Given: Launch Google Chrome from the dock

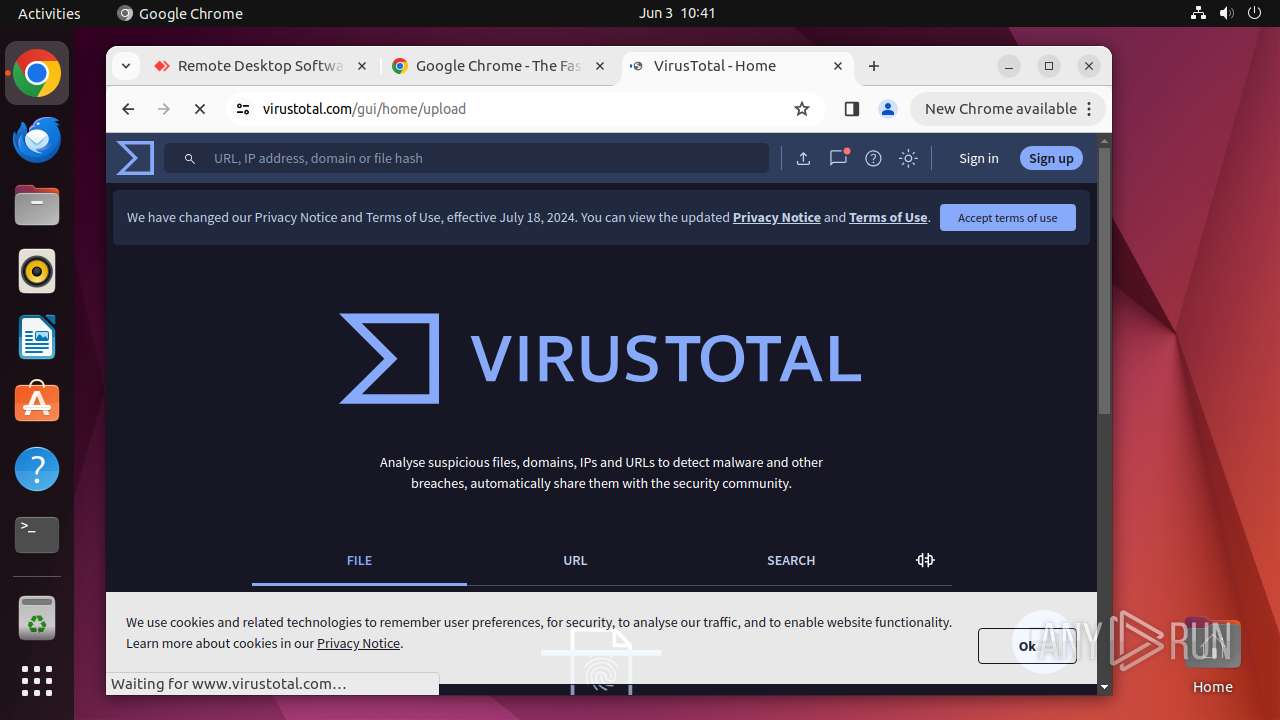Looking at the screenshot, I should [x=37, y=73].
